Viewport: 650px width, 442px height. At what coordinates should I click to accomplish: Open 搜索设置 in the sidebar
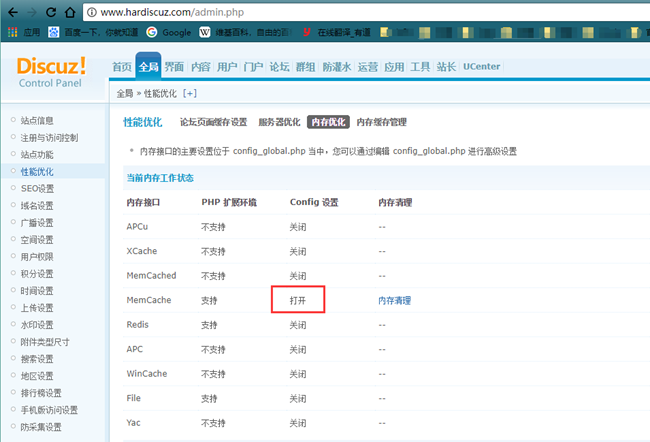tap(37, 359)
